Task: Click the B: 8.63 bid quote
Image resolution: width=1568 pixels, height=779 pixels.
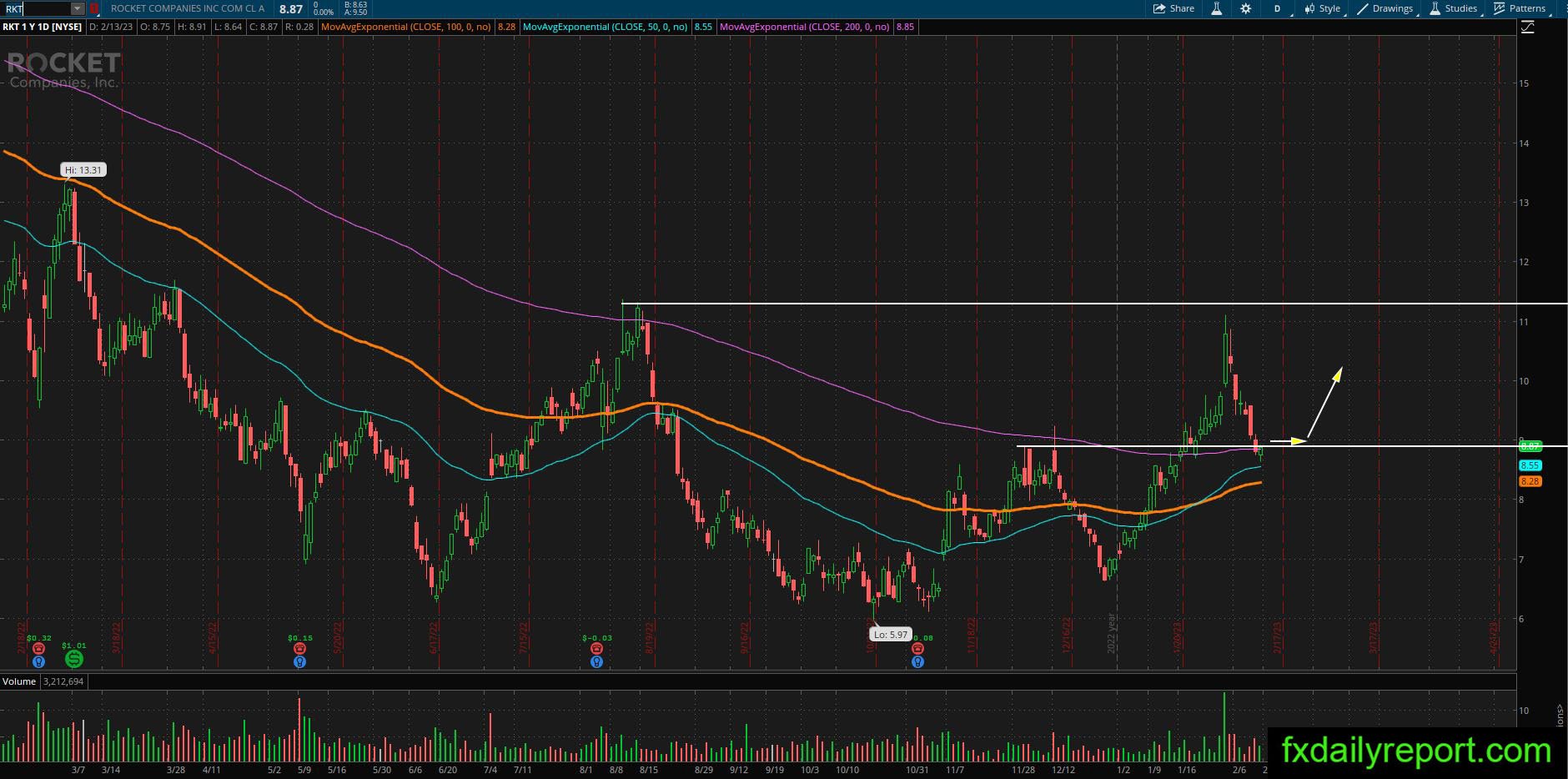Action: pyautogui.click(x=355, y=5)
